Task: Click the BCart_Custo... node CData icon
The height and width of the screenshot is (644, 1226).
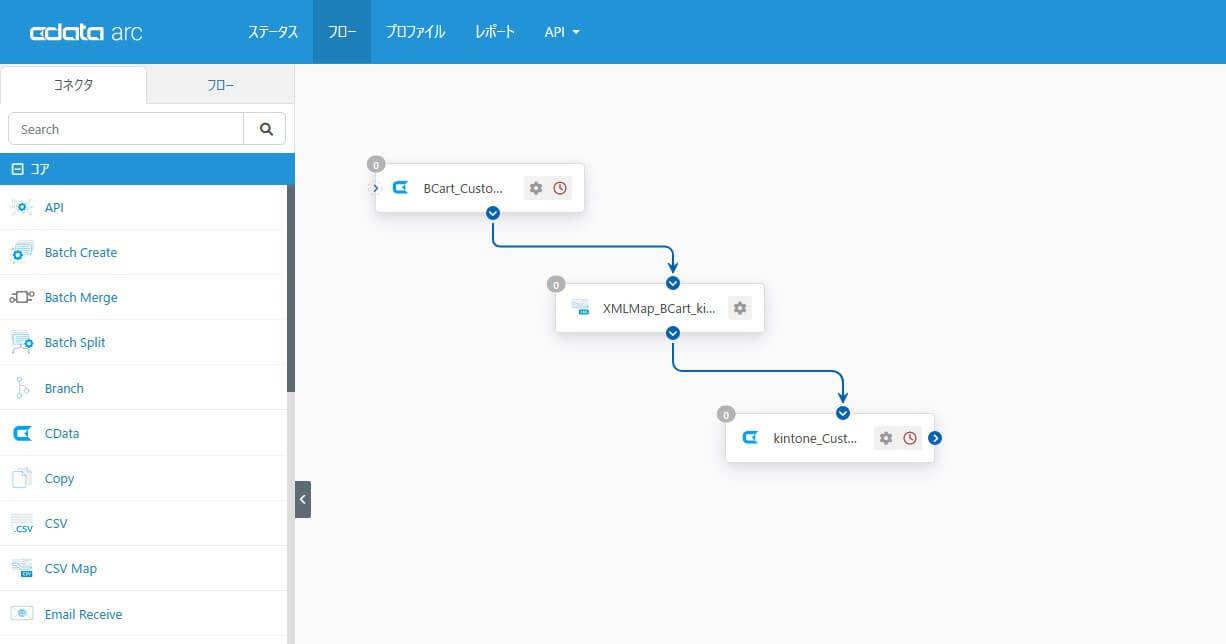Action: tap(400, 188)
